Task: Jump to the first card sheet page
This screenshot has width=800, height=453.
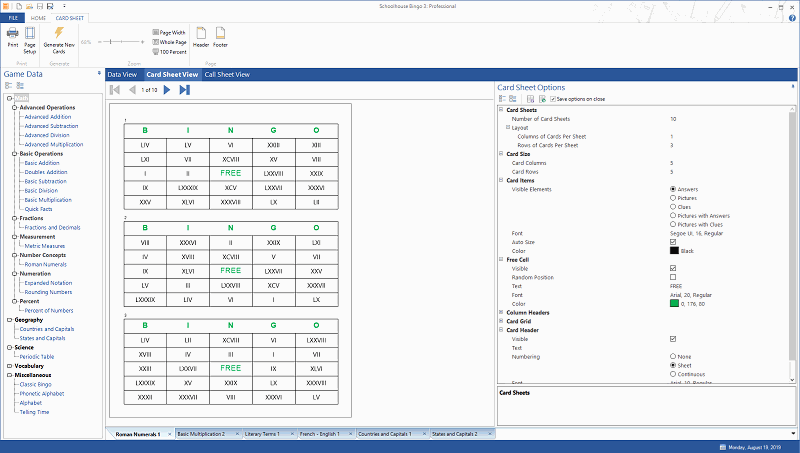Action: 115,90
